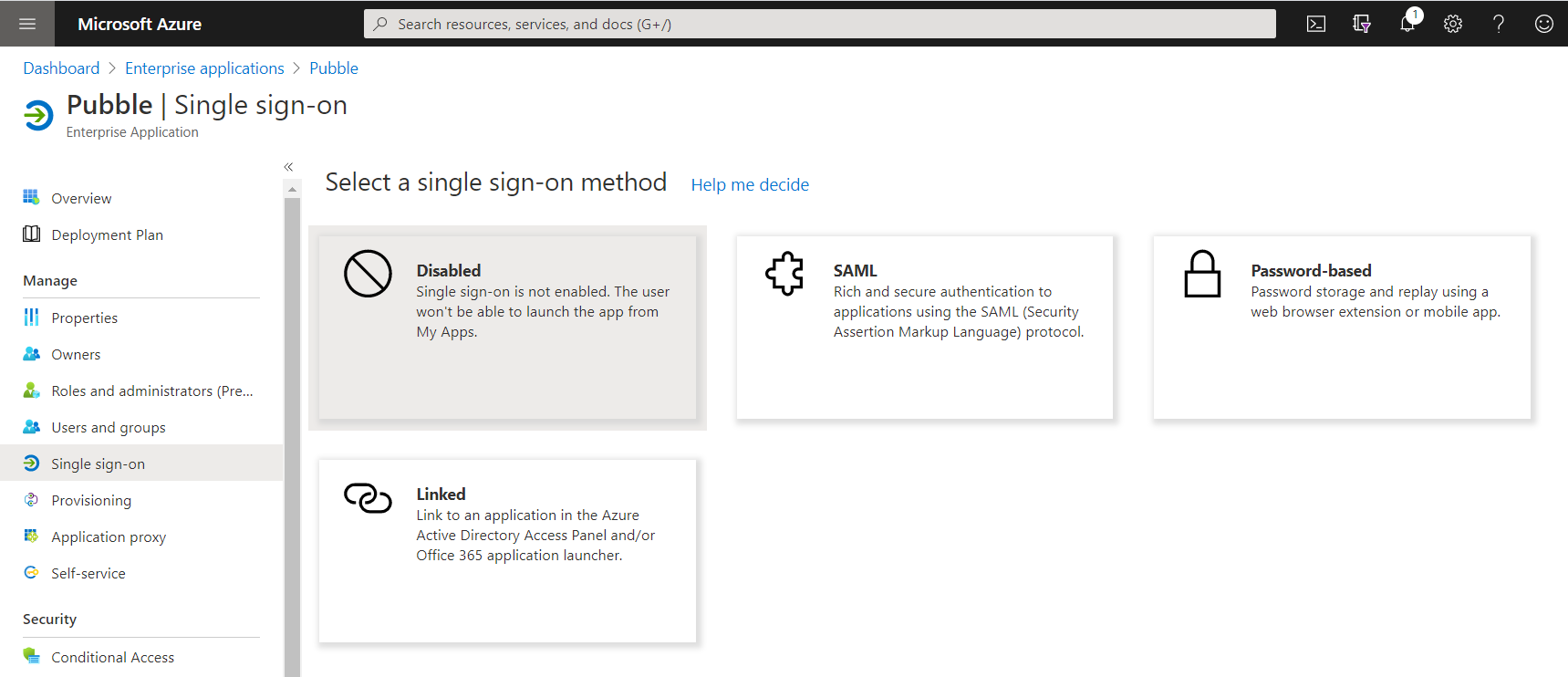This screenshot has width=1568, height=677.
Task: Open the Directory + subscription filter icon
Action: coord(1362,24)
